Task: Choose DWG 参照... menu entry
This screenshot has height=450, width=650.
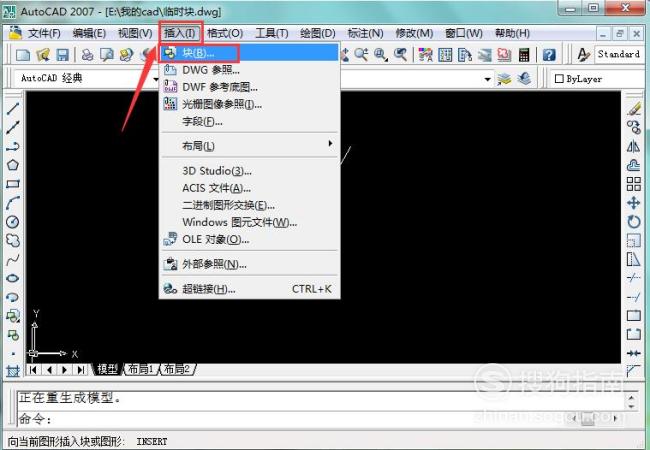Action: coord(250,70)
